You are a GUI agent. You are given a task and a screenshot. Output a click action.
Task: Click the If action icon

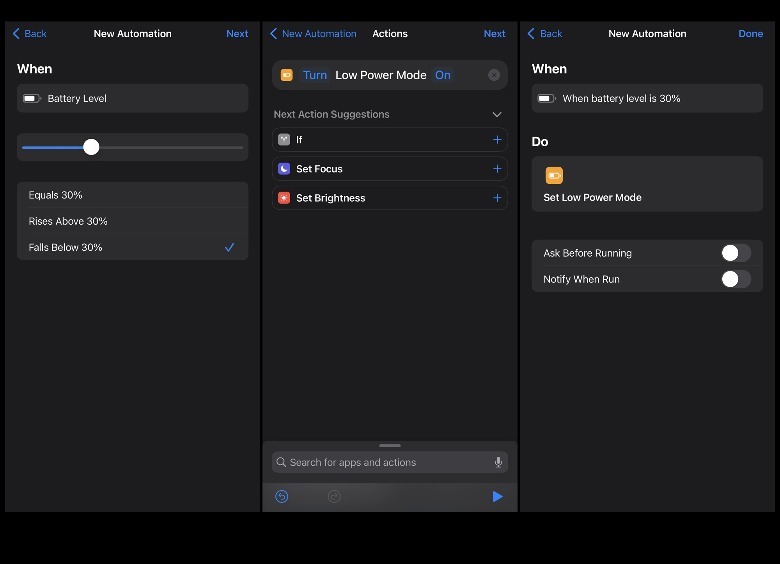pos(284,140)
